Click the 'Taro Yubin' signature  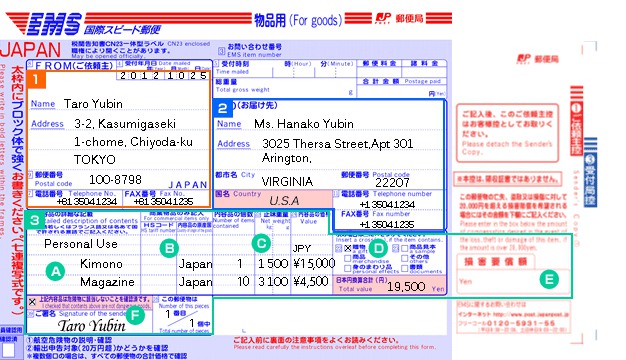[91, 326]
